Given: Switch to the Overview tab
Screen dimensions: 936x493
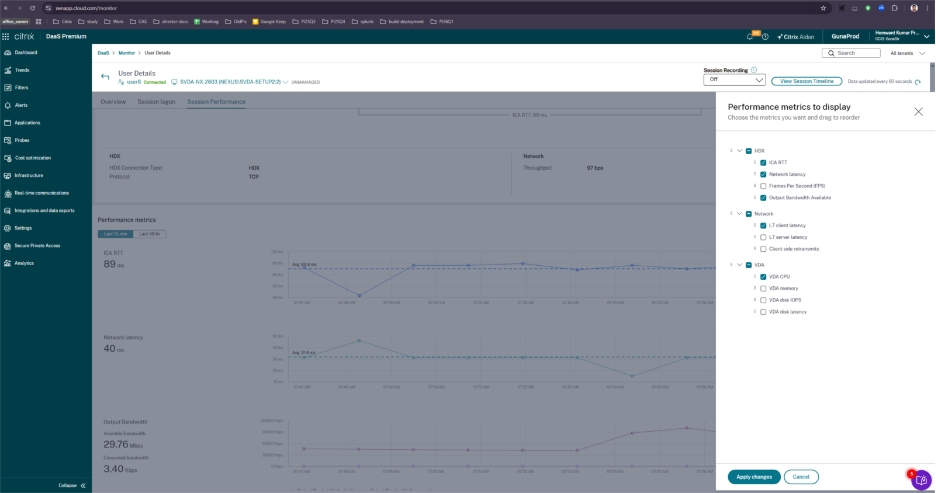Looking at the screenshot, I should 113,102.
